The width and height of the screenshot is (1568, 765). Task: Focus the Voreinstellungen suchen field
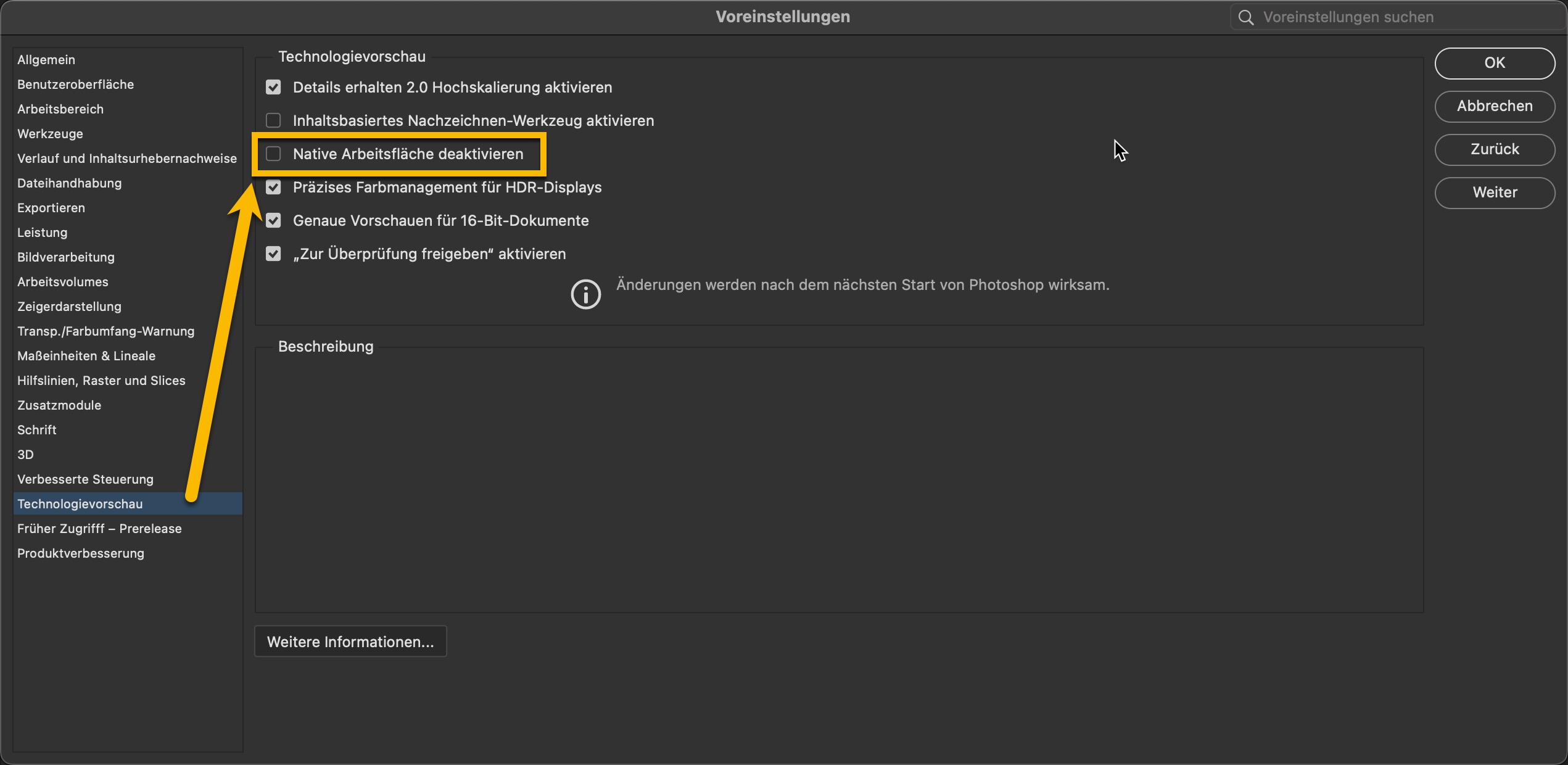pyautogui.click(x=1394, y=17)
